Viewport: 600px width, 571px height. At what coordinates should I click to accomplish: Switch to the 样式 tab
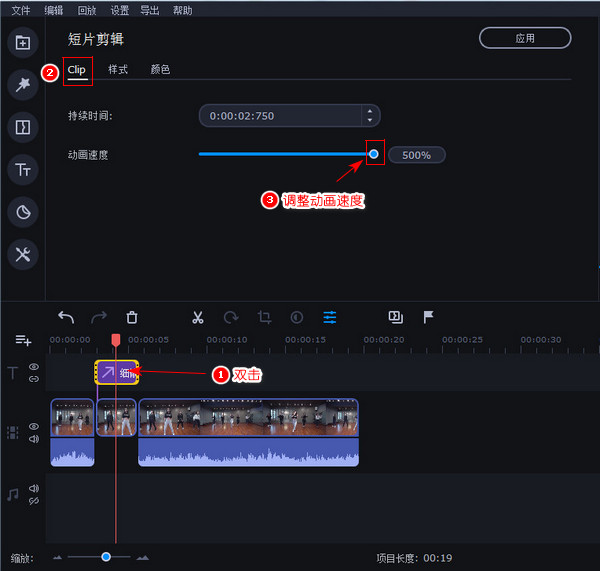coord(118,70)
